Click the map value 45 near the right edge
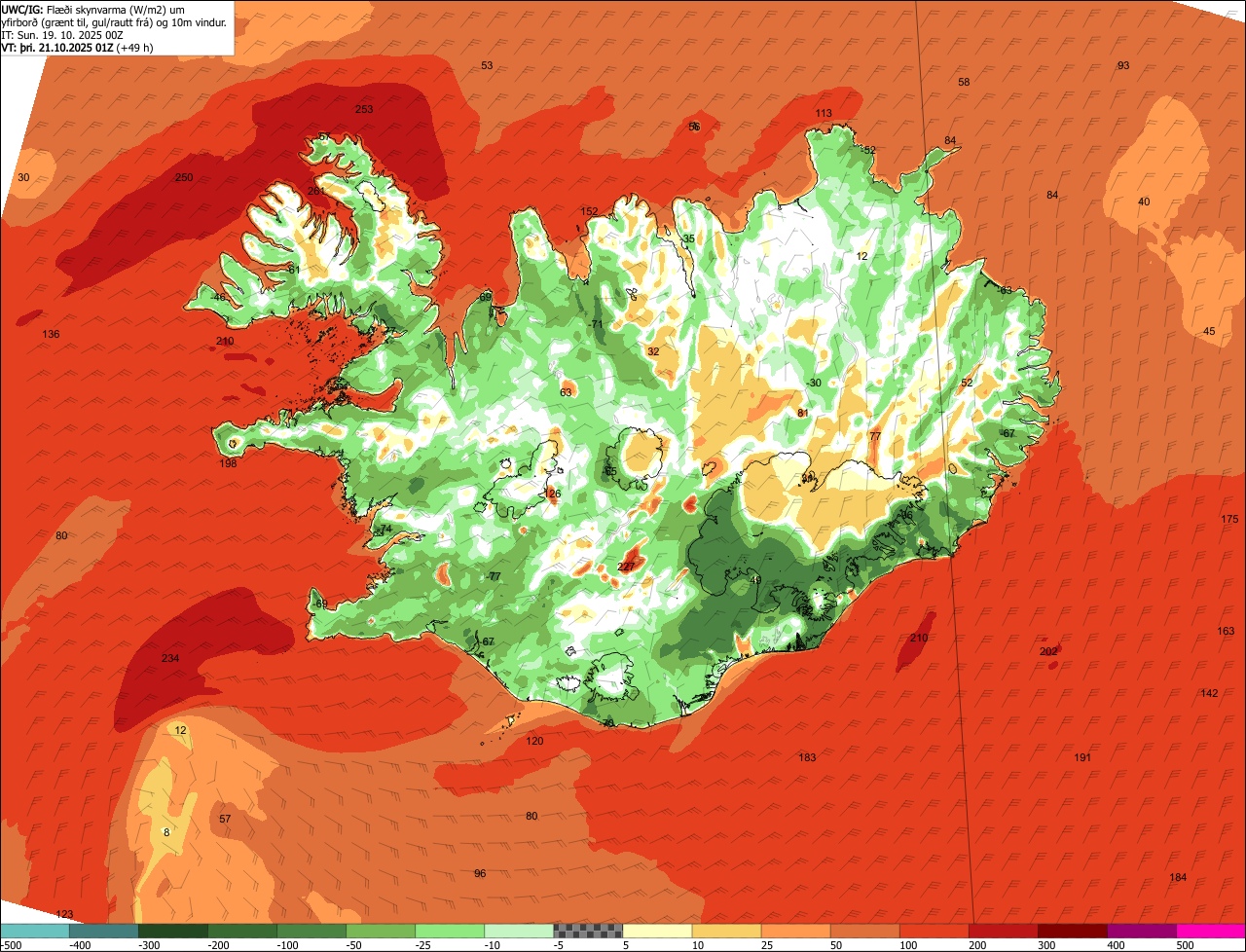Viewport: 1246px width, 952px height. 1209,331
